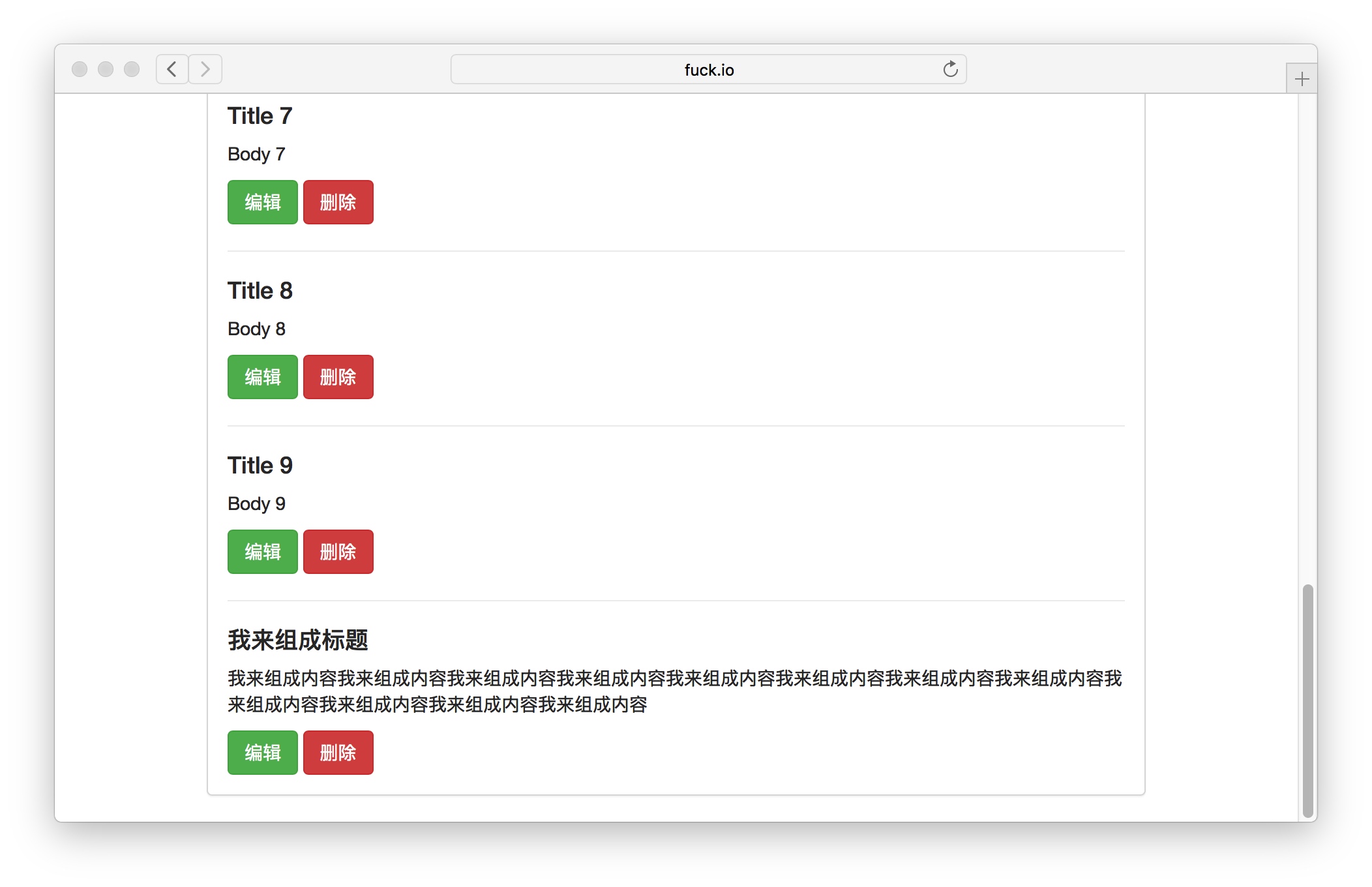The height and width of the screenshot is (887, 1372).
Task: Delete the Title 9 post
Action: (x=338, y=552)
